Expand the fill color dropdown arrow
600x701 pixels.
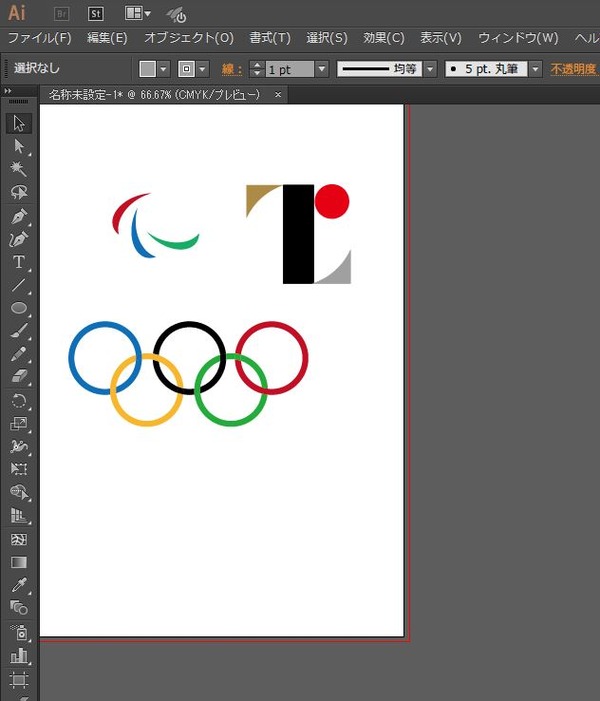coord(163,69)
